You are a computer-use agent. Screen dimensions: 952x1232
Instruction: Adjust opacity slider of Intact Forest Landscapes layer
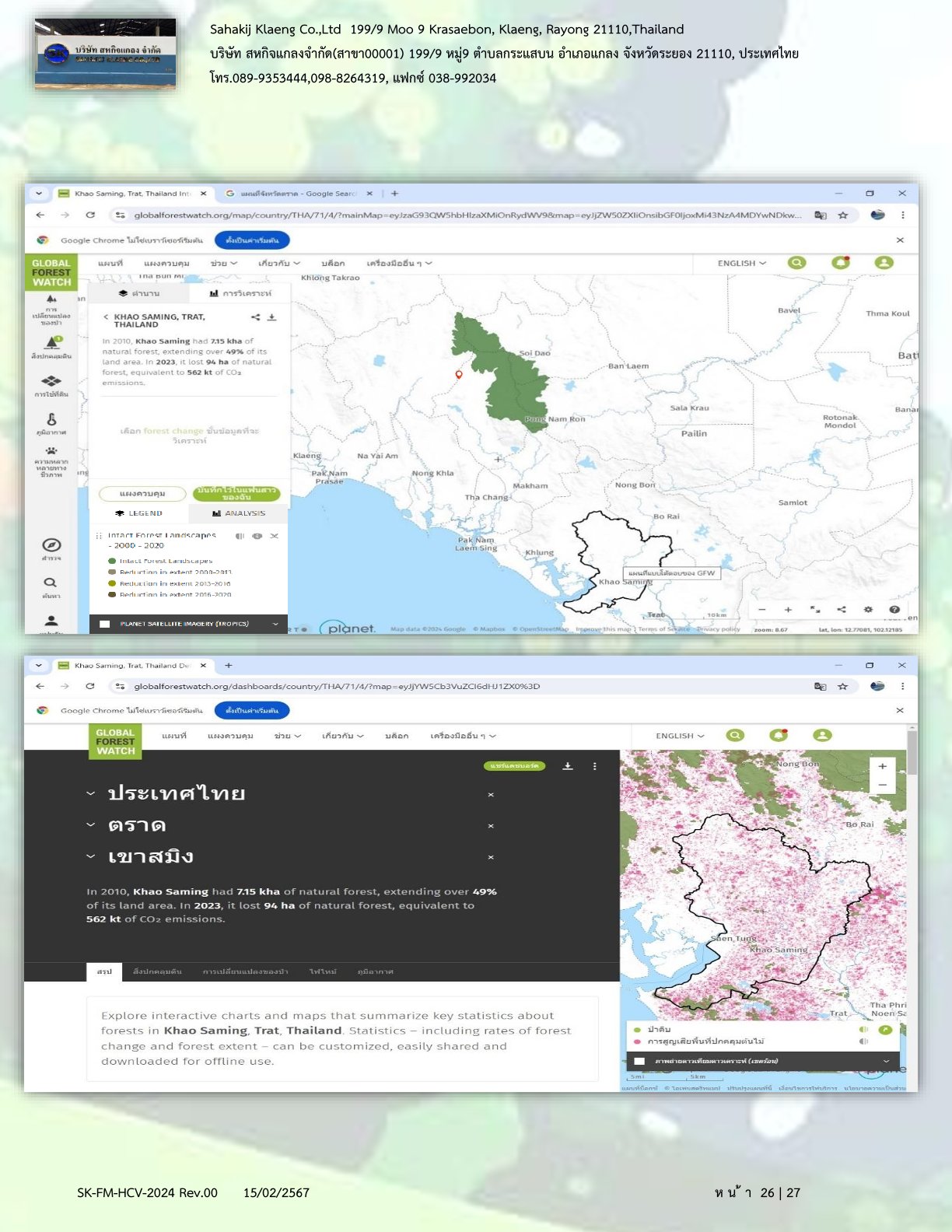point(240,536)
